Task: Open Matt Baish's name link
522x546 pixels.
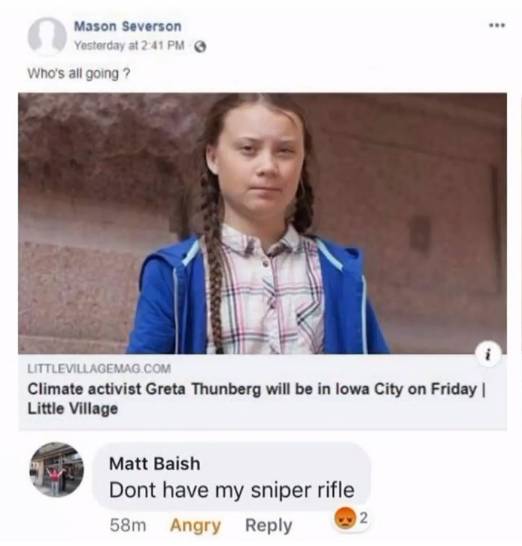Action: pos(155,464)
